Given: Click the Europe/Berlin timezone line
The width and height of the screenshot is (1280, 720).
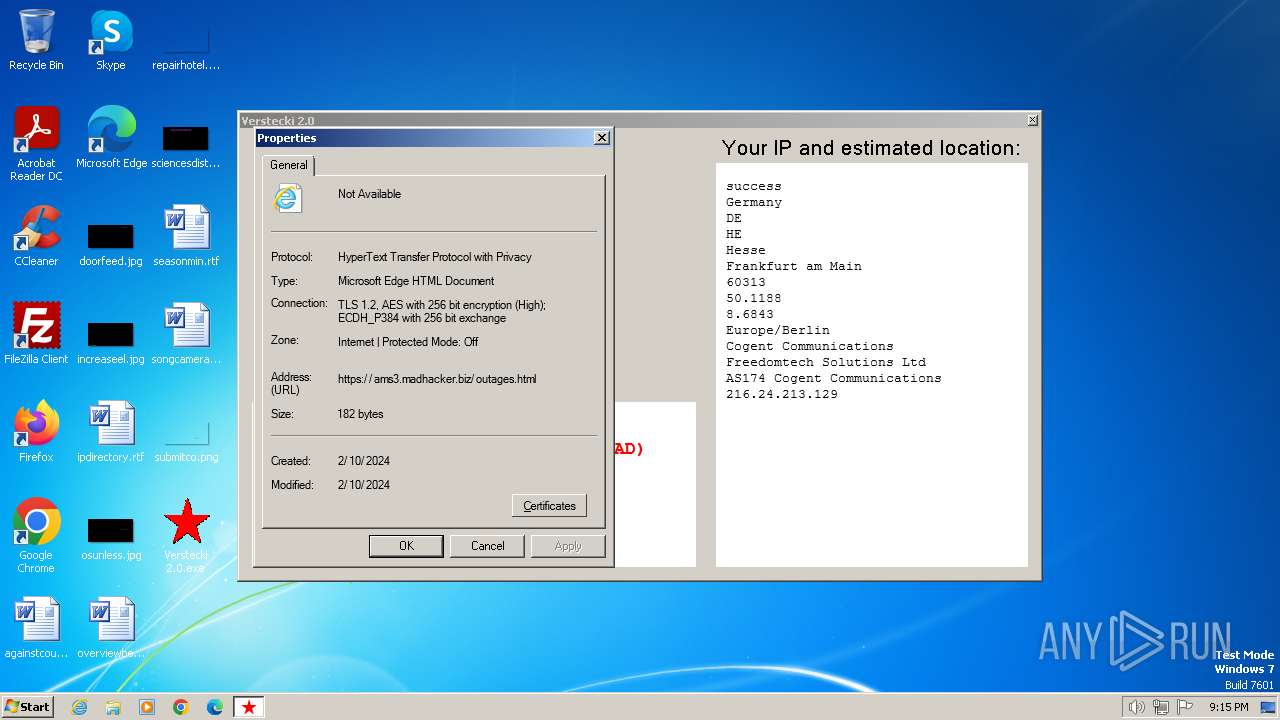Looking at the screenshot, I should pos(778,330).
